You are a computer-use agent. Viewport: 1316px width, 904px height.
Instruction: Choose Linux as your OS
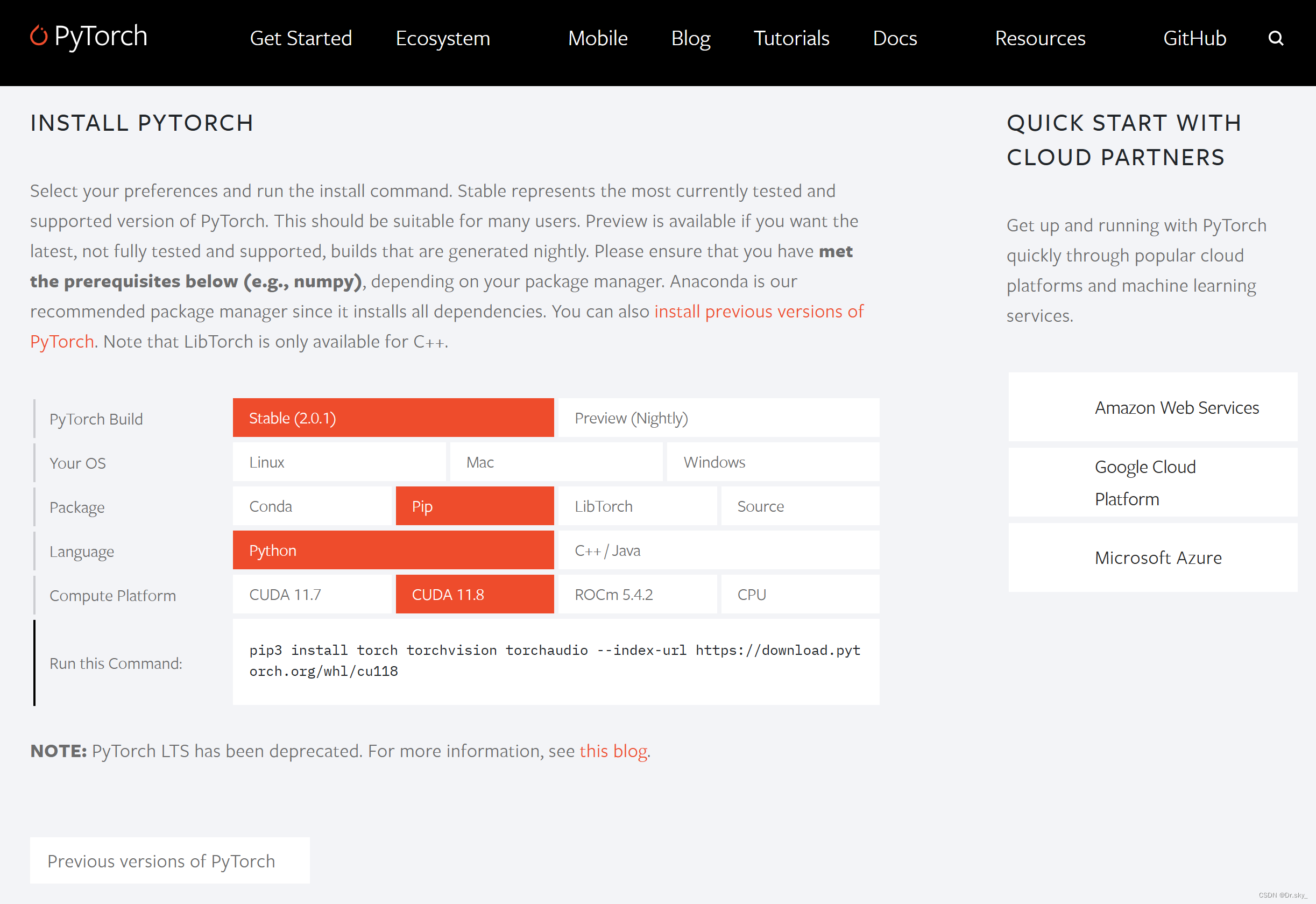click(338, 462)
